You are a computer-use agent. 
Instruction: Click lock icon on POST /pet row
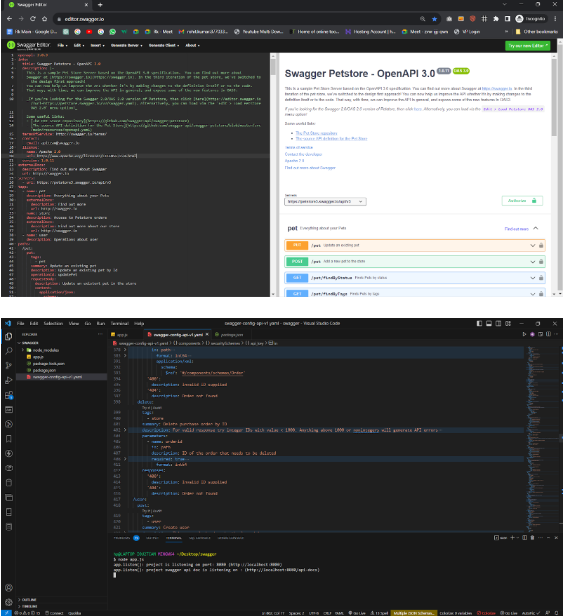541,262
